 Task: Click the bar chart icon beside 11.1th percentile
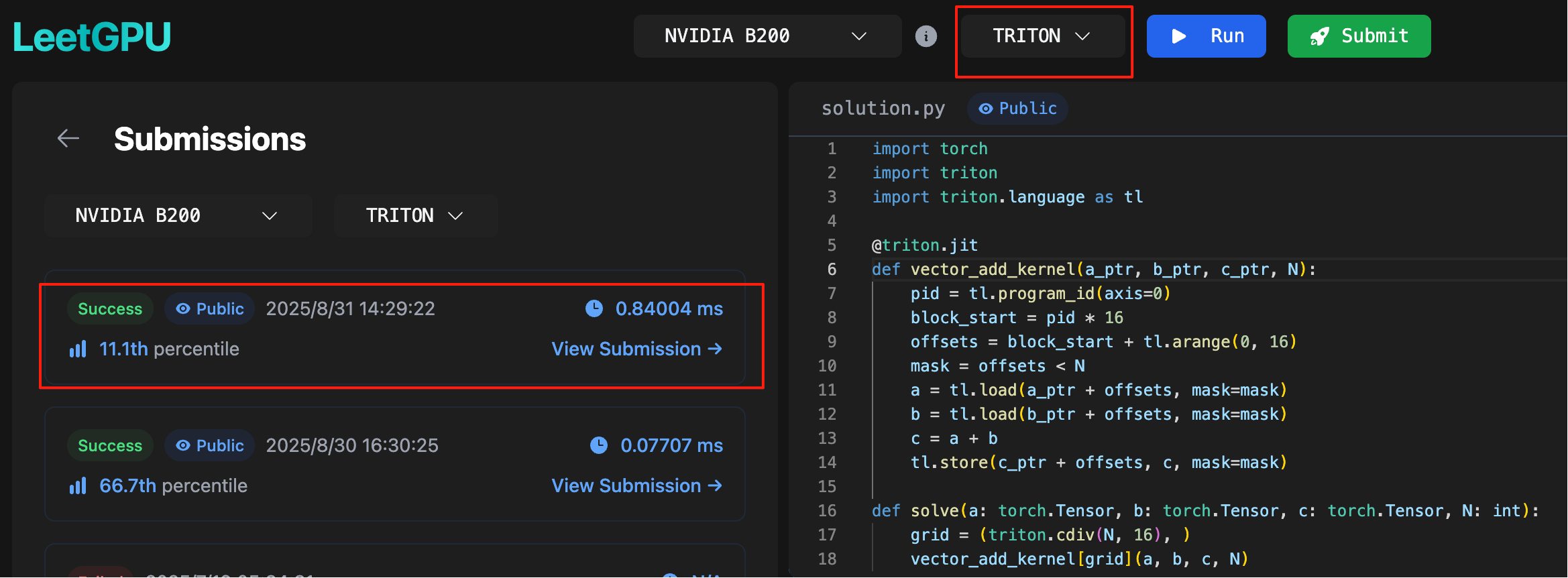[78, 349]
